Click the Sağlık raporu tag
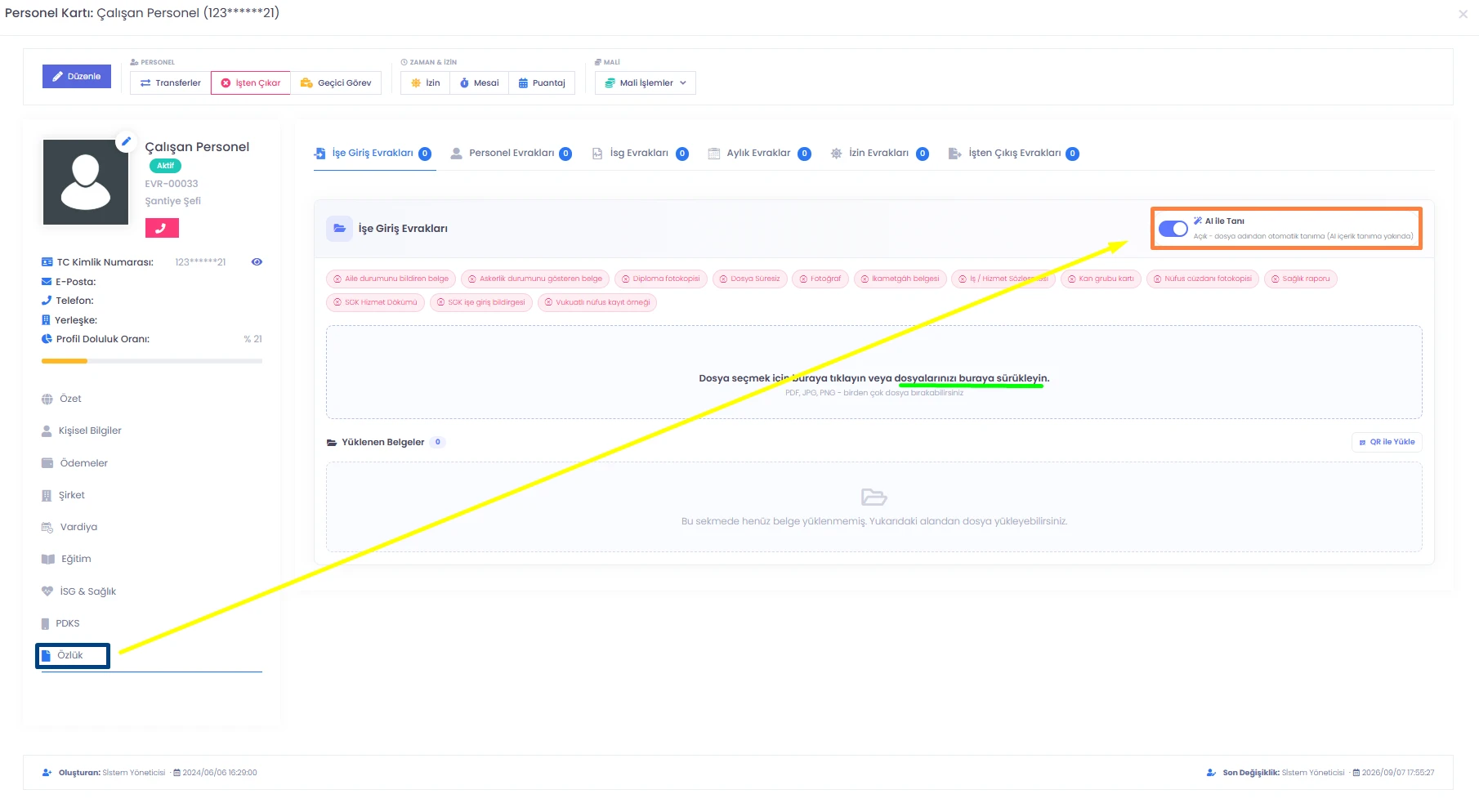This screenshot has width=1479, height=812. point(1300,279)
